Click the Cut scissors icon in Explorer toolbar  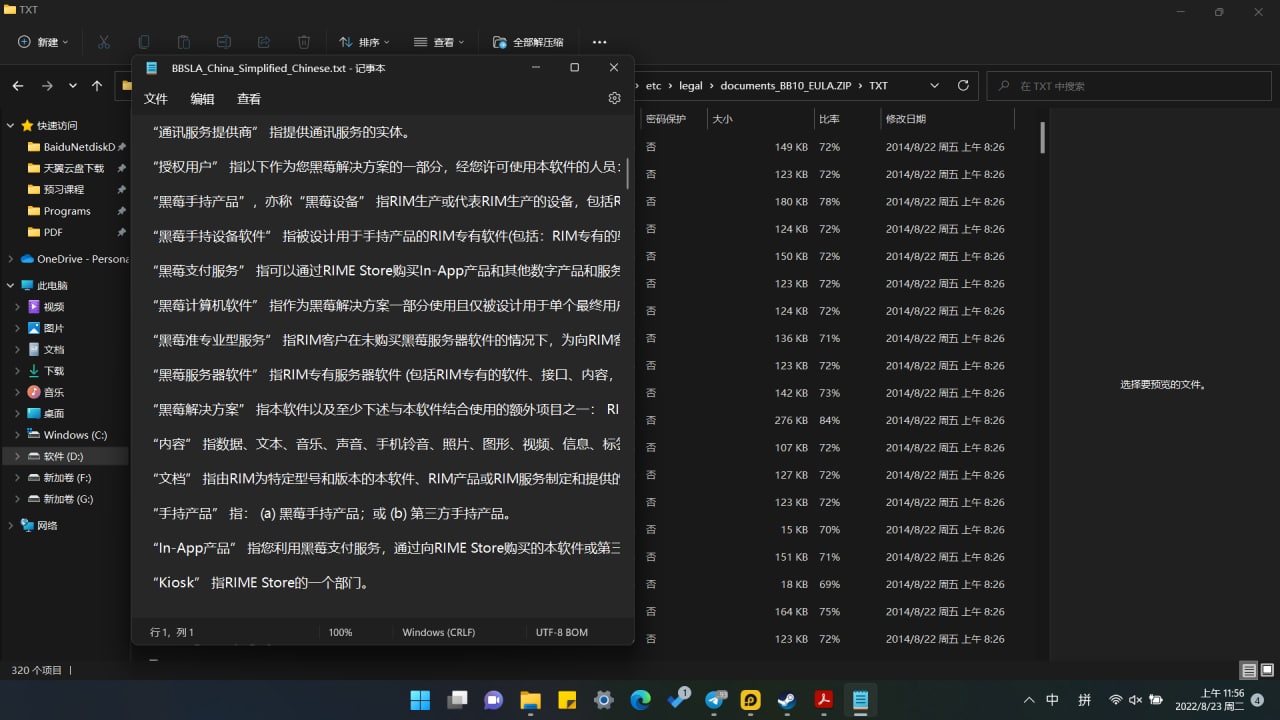(x=104, y=42)
